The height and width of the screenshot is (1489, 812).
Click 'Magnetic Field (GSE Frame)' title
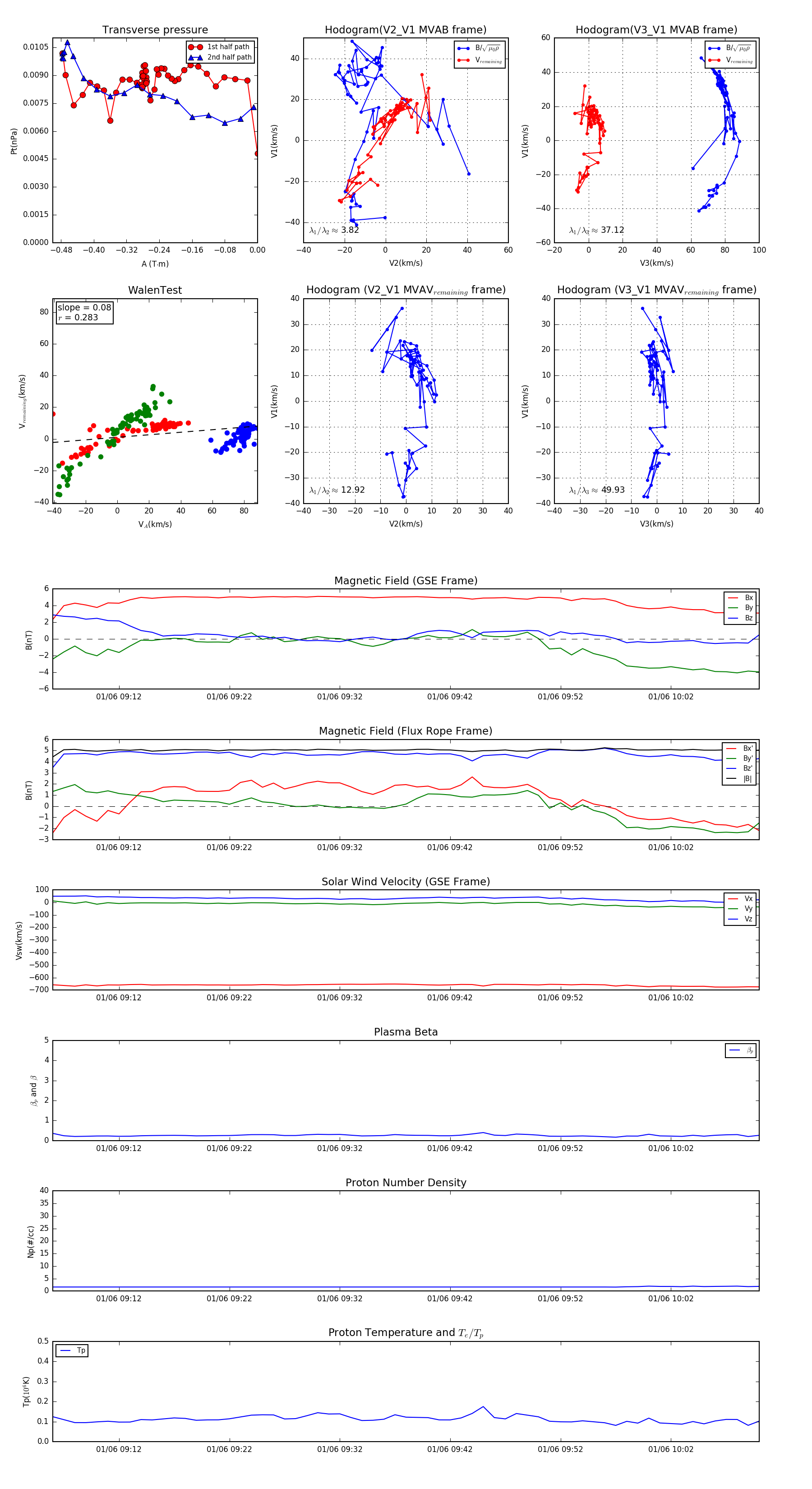coord(406,581)
